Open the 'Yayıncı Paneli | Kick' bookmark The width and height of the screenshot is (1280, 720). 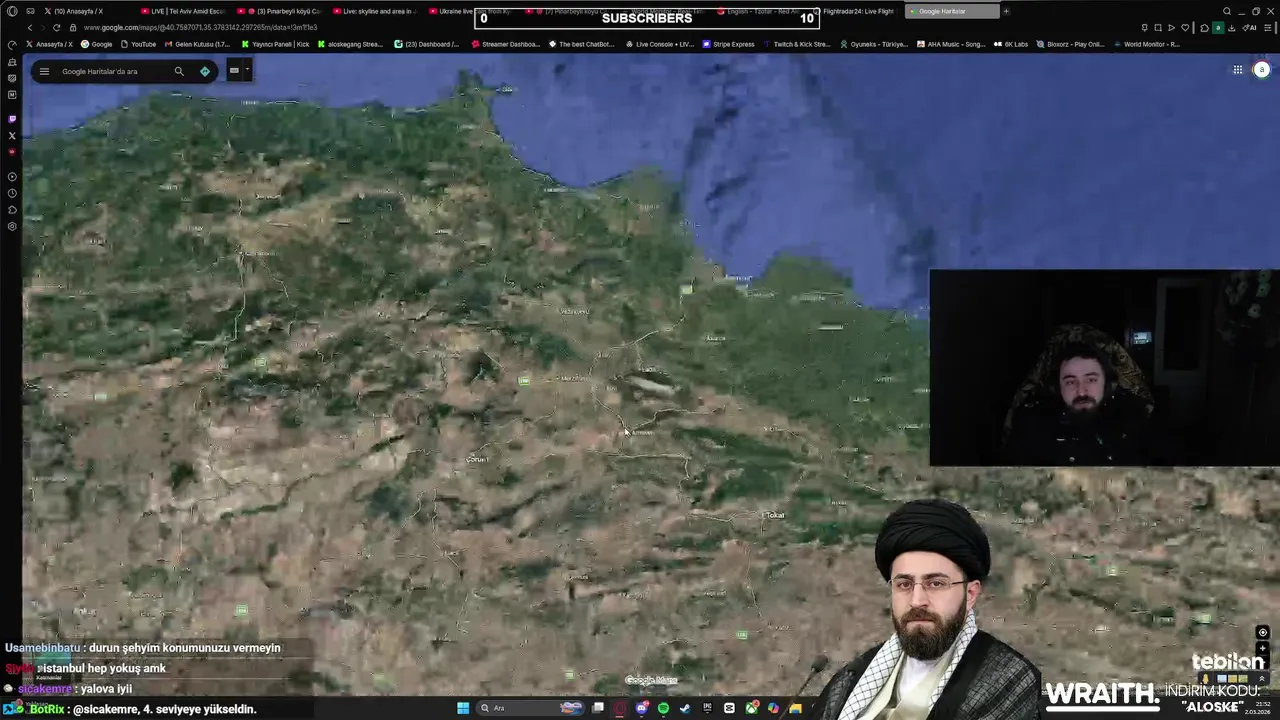[274, 44]
